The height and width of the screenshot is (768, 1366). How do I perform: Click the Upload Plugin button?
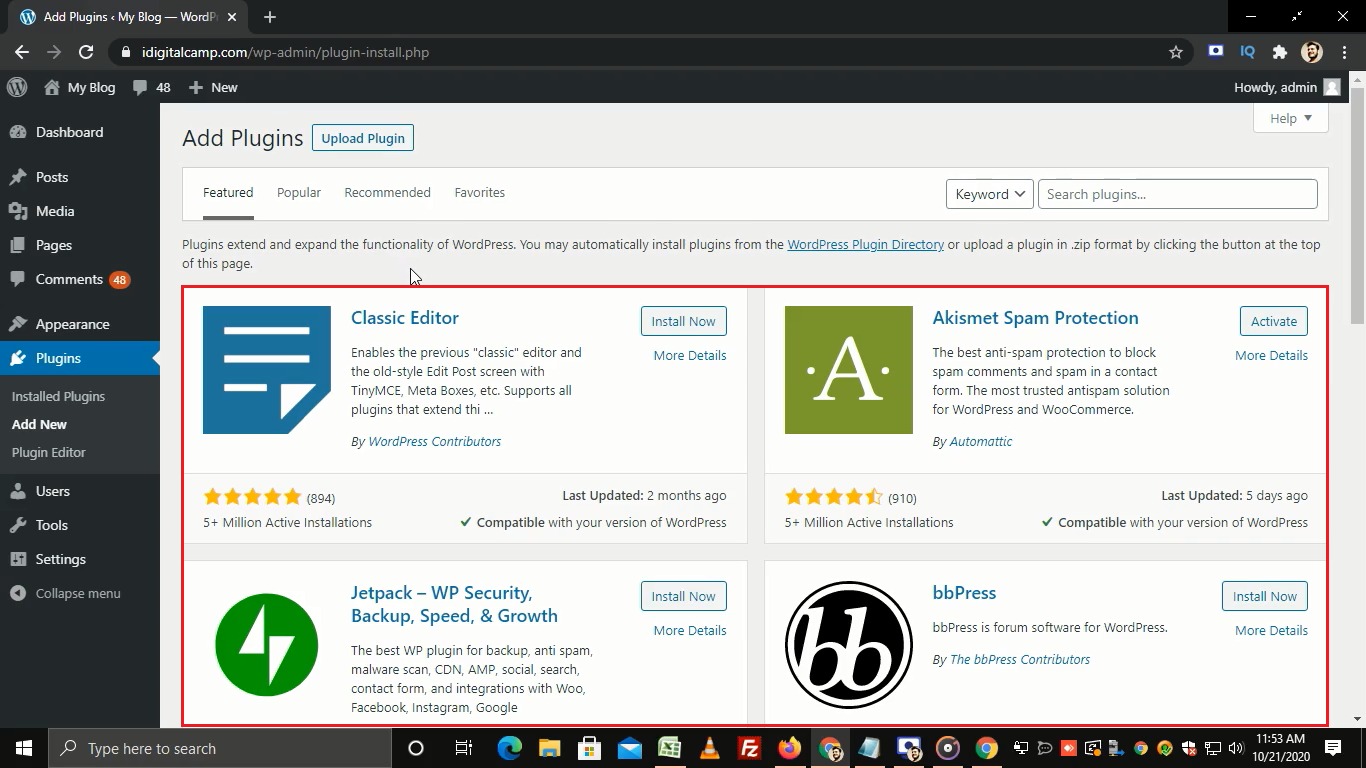[x=363, y=138]
